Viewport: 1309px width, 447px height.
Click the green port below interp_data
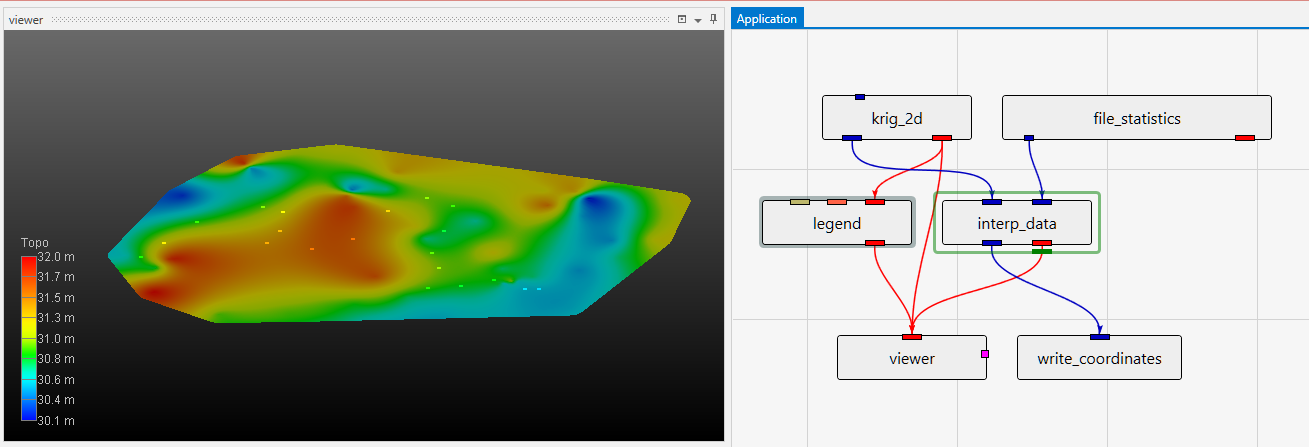point(1042,251)
